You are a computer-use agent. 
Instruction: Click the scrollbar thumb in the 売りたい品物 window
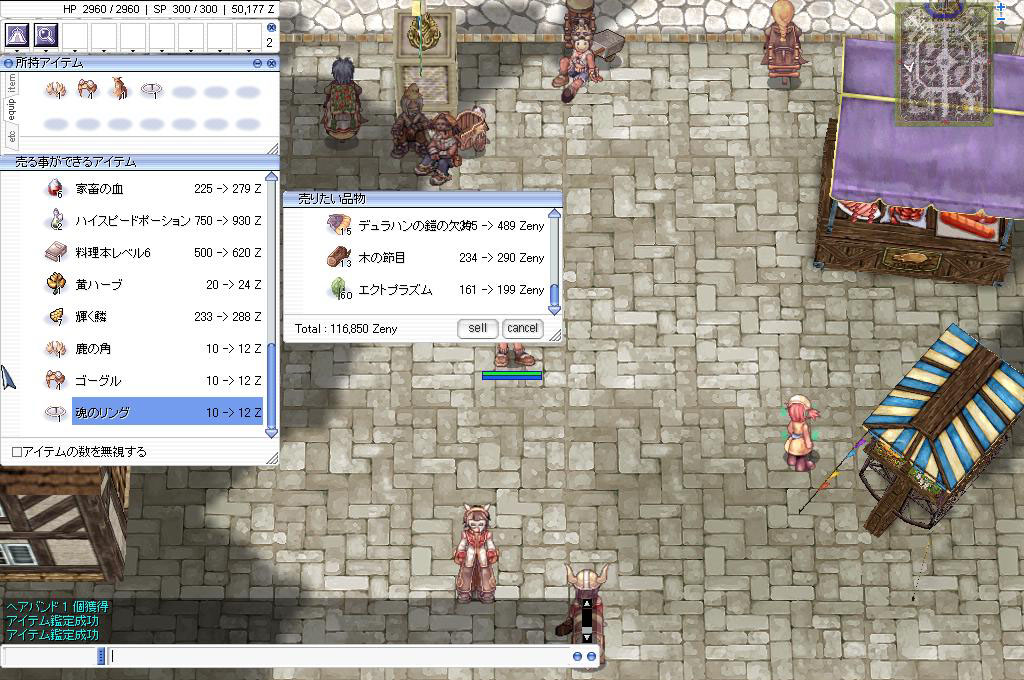pyautogui.click(x=554, y=294)
